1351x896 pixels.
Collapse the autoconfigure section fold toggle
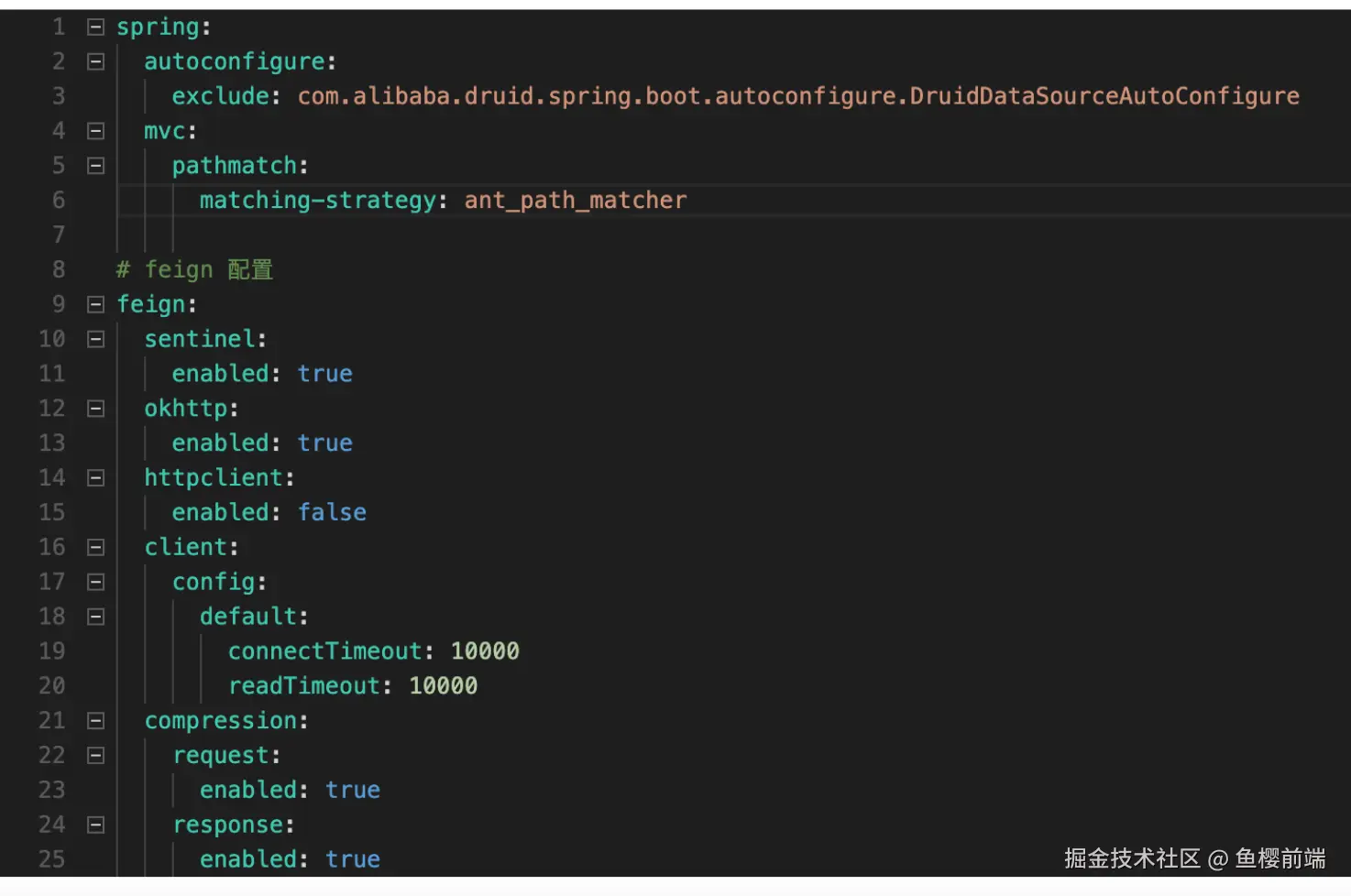[95, 62]
